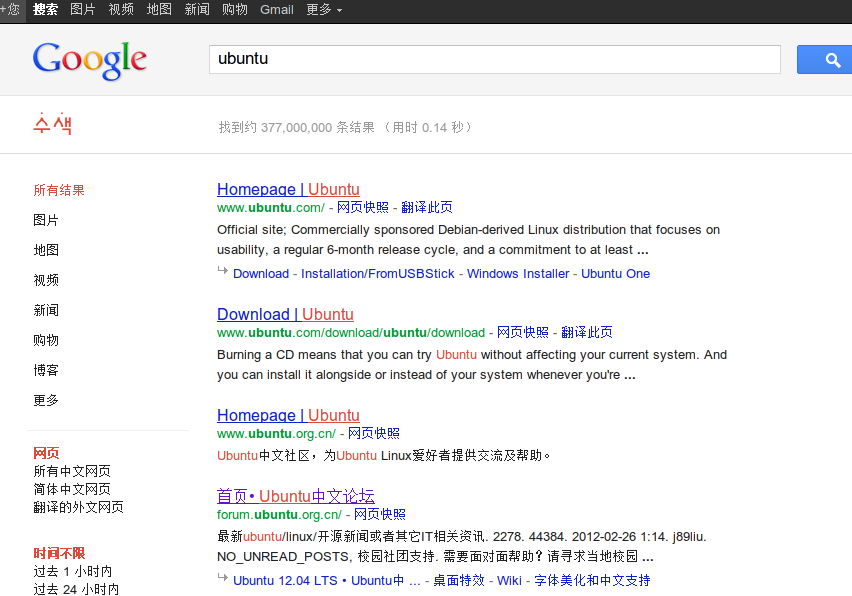The width and height of the screenshot is (852, 596).
Task: Click the sitelinks arrow under first Homepage result
Action: pos(222,270)
